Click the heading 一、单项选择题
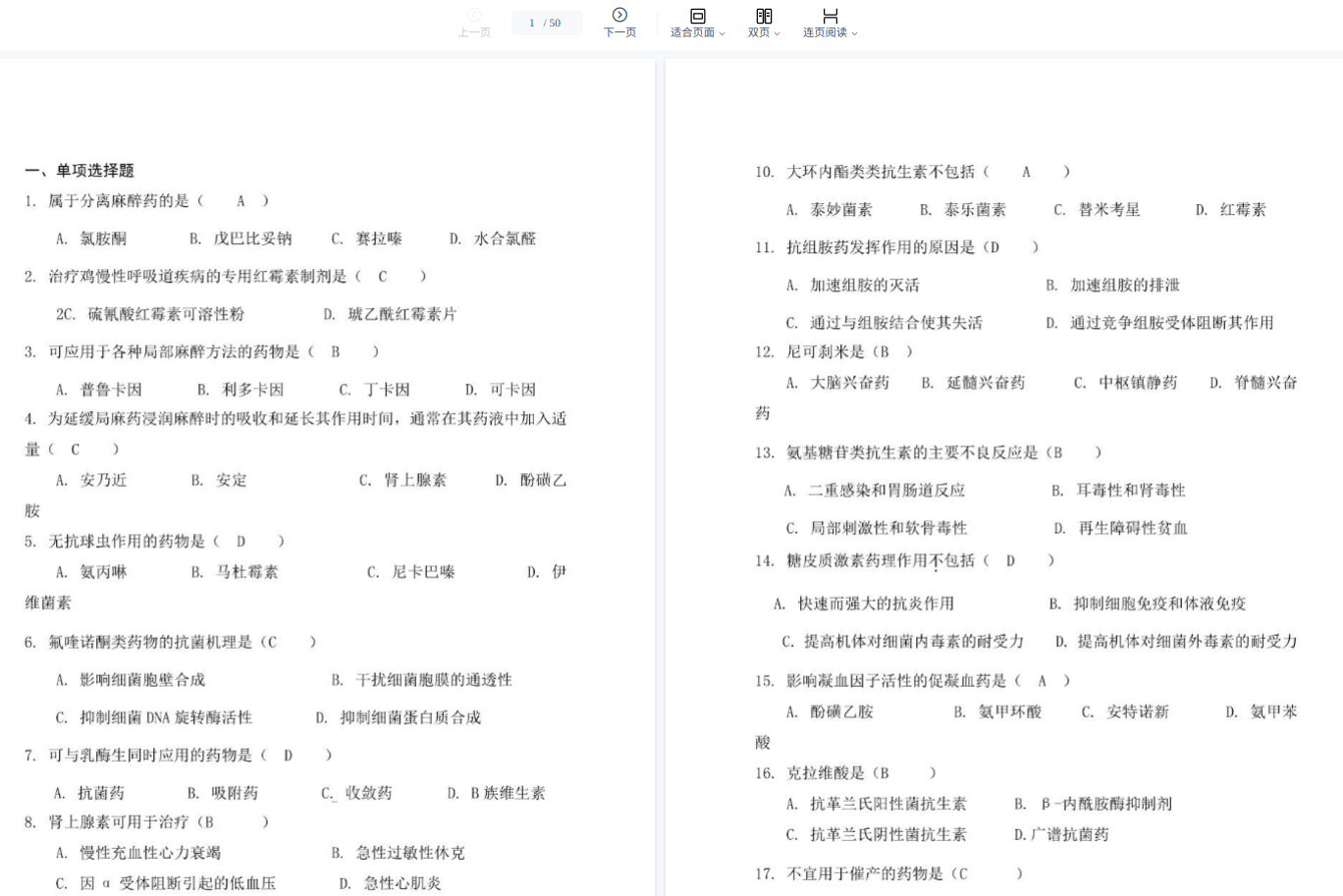This screenshot has width=1343, height=896. click(80, 171)
